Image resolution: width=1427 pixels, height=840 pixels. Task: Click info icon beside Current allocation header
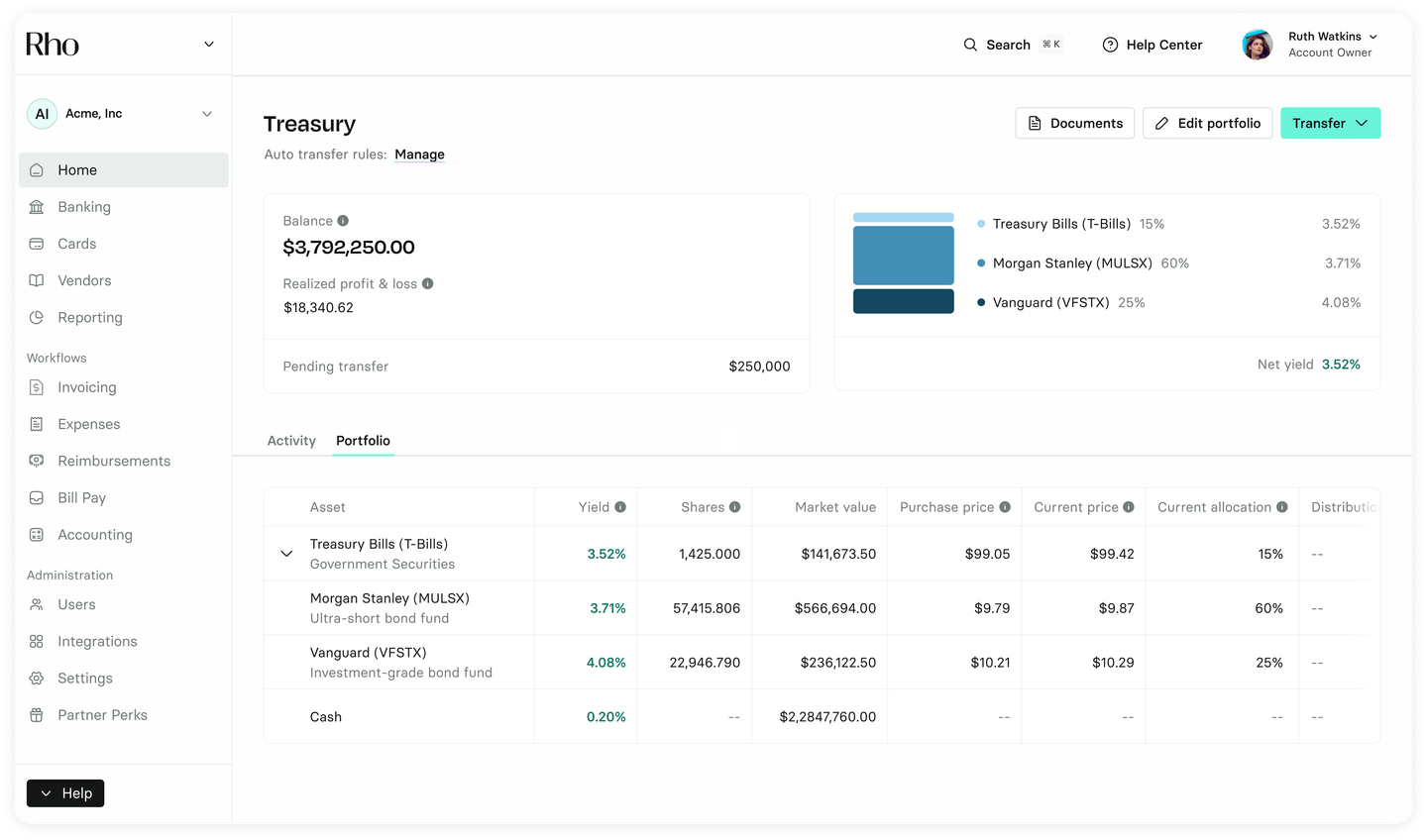(x=1282, y=507)
